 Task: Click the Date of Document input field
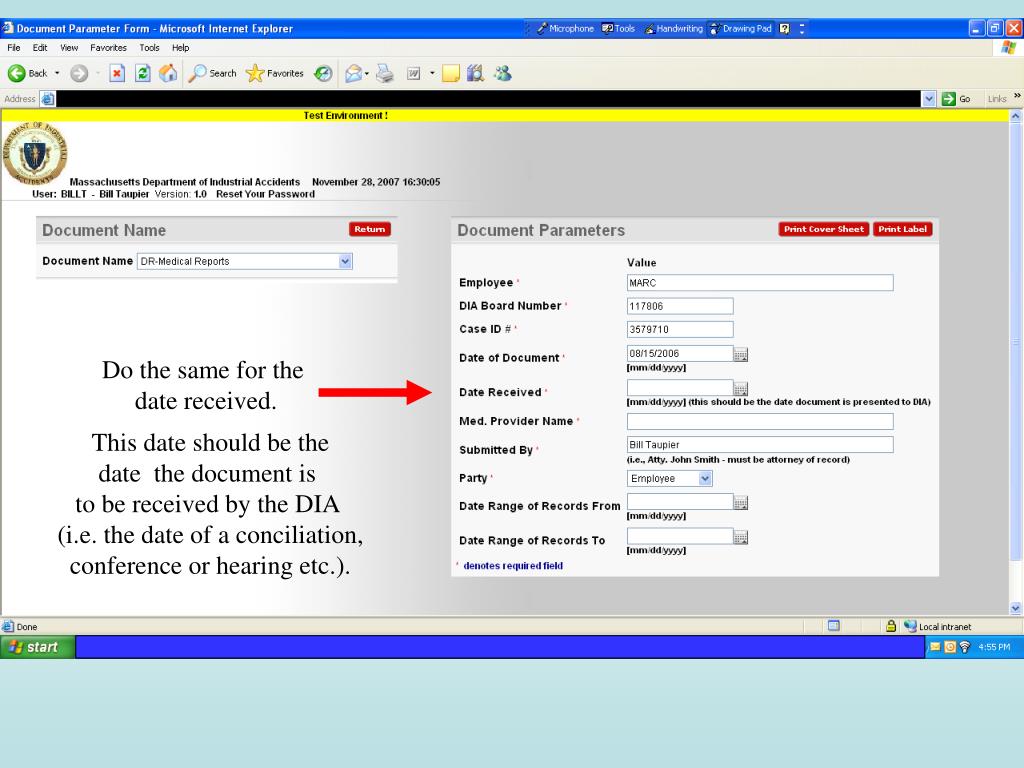point(680,353)
